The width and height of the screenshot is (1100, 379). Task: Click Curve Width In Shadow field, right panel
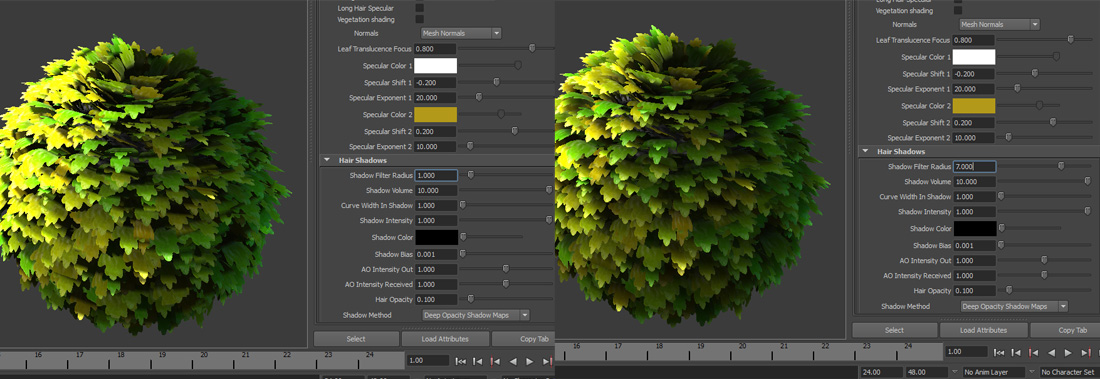974,197
